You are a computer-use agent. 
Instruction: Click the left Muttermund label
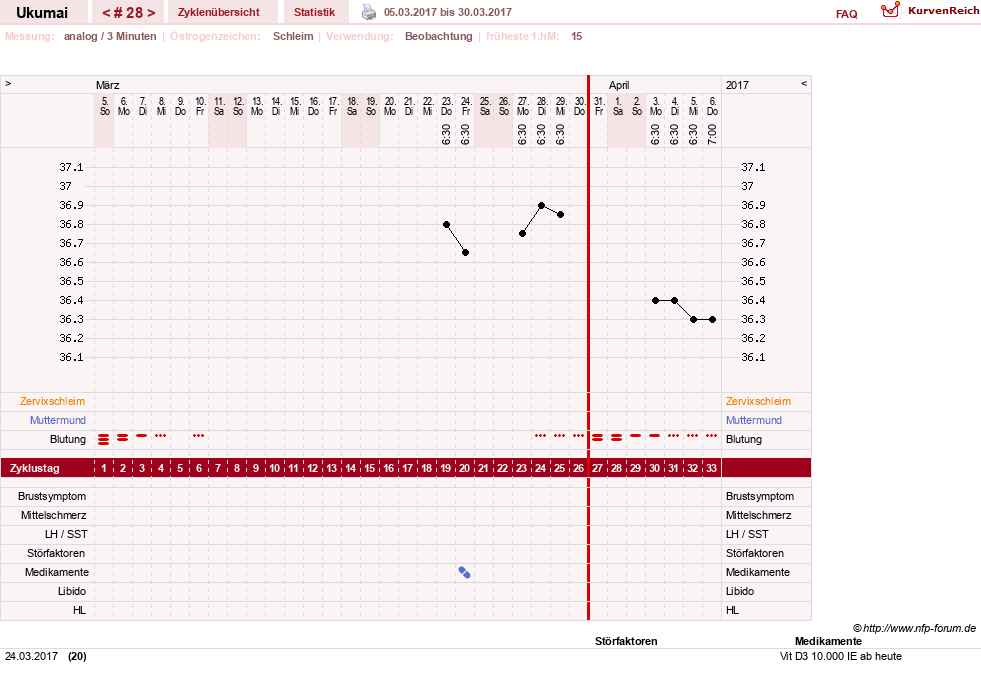[58, 420]
